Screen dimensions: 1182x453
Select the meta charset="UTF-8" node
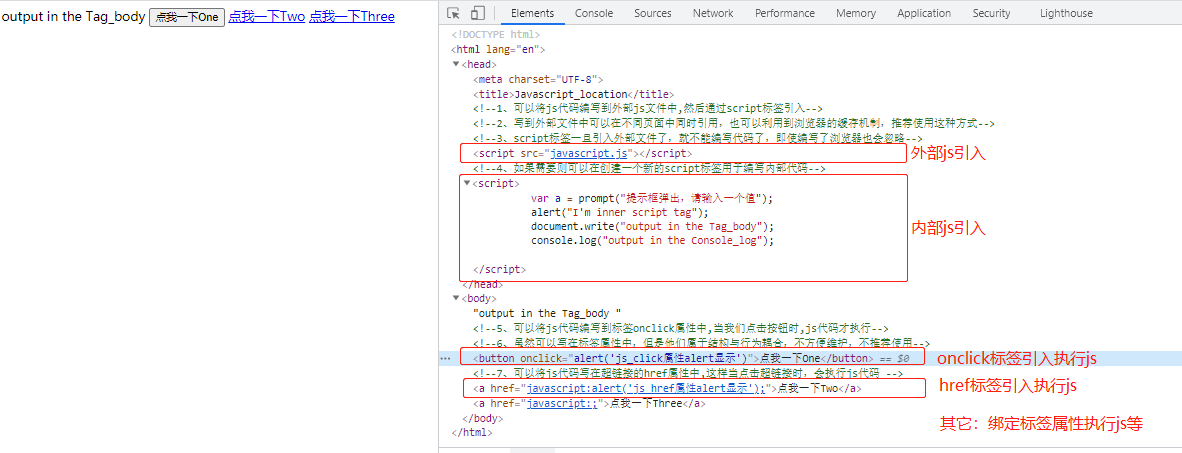click(538, 78)
